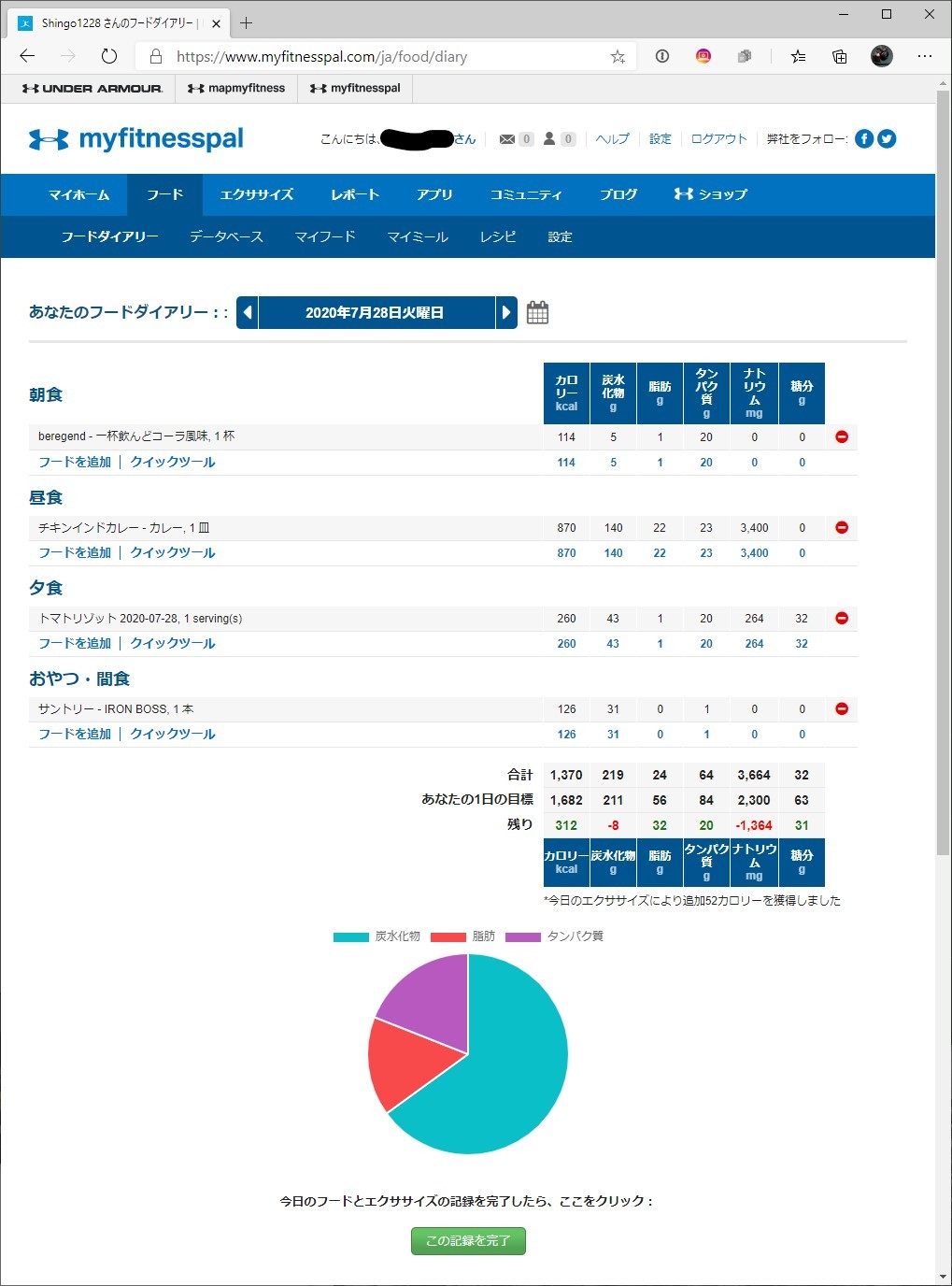The width and height of the screenshot is (952, 1286).
Task: Open the ブログ tab
Action: point(618,194)
